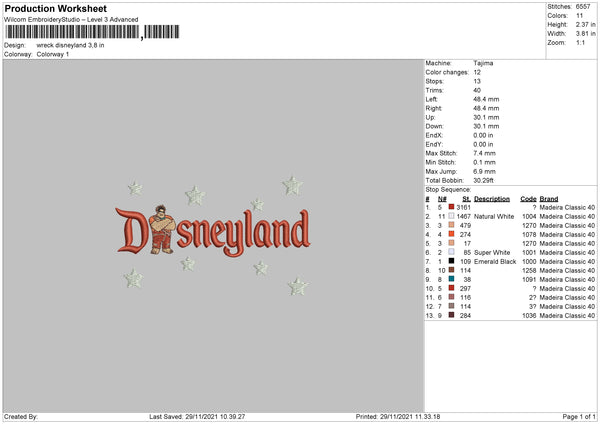This screenshot has height=424, width=600.
Task: Click the Colors value "11"
Action: 579,16
